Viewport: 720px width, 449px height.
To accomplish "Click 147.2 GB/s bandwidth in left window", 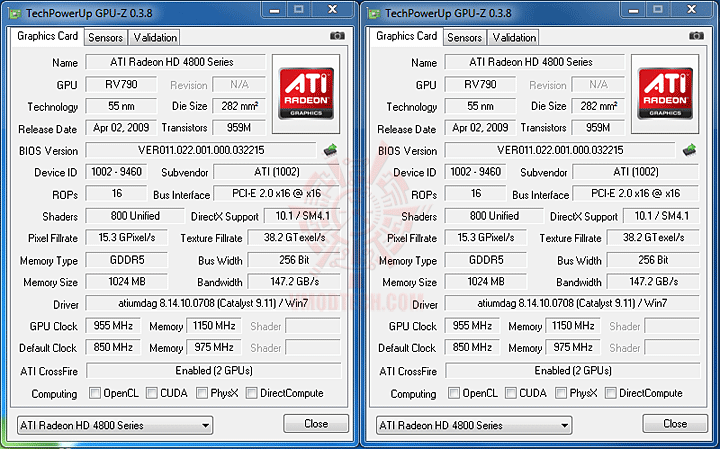I will [294, 281].
